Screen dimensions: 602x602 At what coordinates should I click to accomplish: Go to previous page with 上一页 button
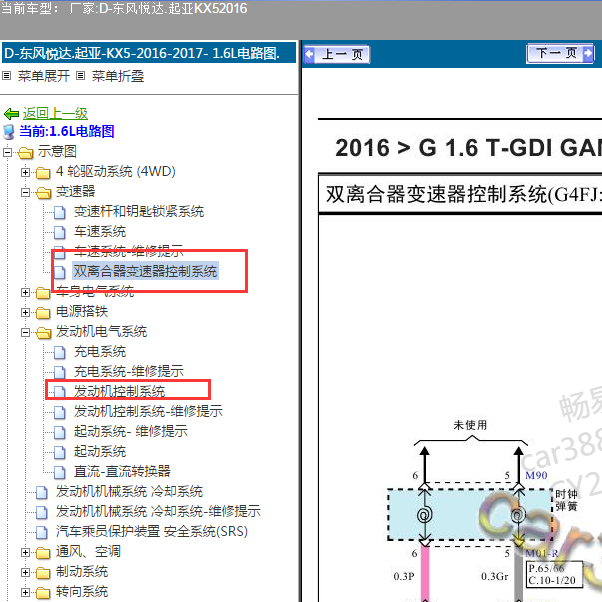pos(337,54)
